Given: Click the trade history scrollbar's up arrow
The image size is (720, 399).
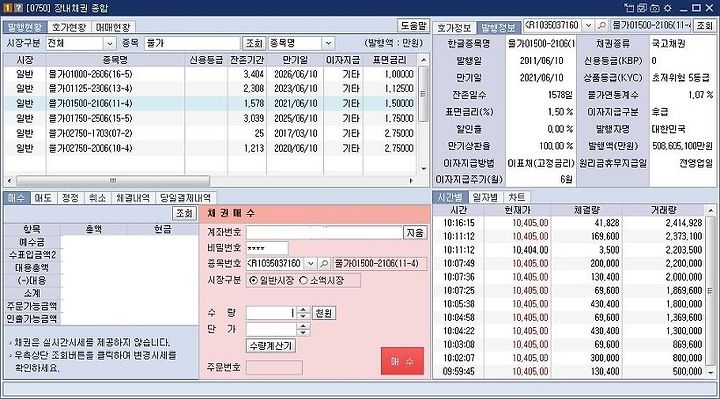Looking at the screenshot, I should (710, 210).
